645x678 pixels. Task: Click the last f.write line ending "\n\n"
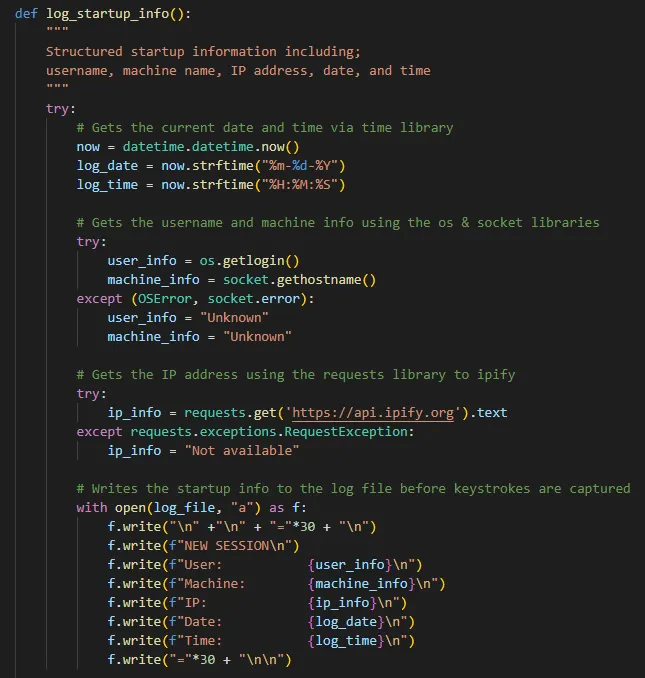199,660
